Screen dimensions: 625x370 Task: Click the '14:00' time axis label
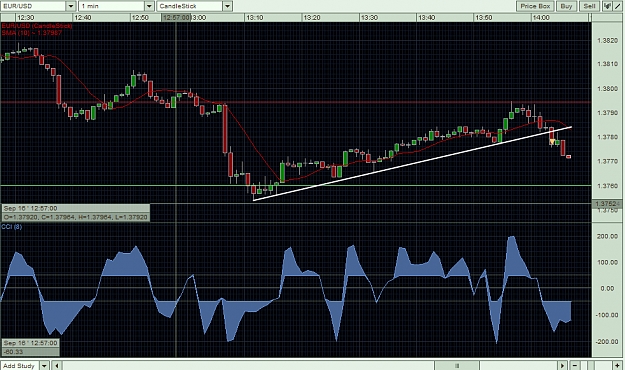click(541, 18)
